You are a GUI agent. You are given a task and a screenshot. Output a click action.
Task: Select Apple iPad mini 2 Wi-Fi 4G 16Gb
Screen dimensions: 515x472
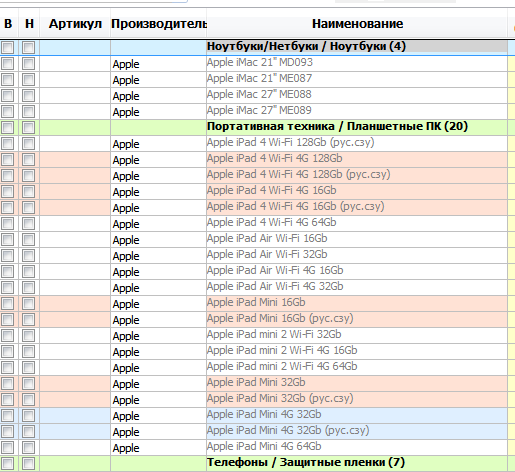click(x=357, y=351)
